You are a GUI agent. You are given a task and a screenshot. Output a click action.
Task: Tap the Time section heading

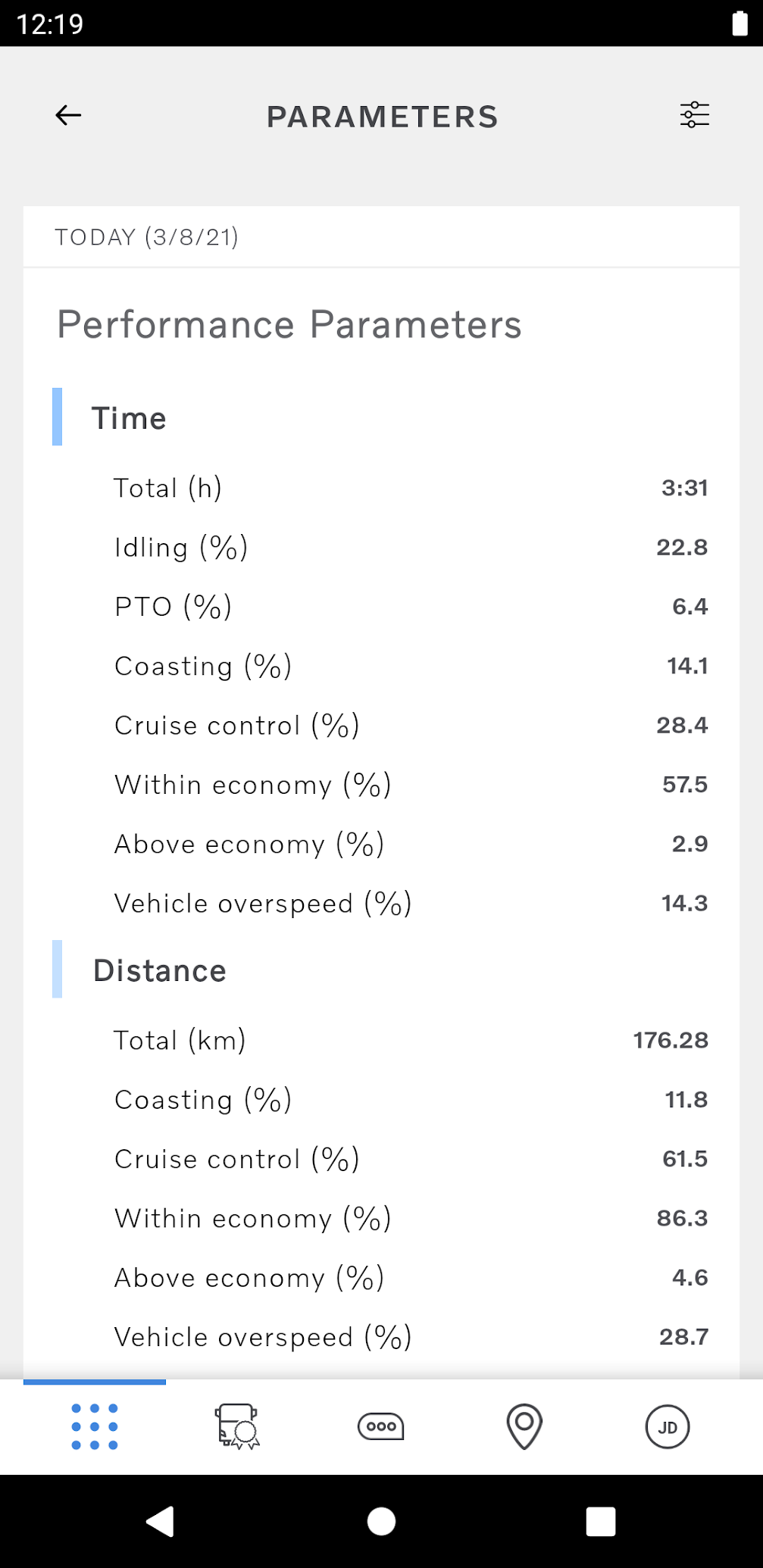click(x=129, y=418)
